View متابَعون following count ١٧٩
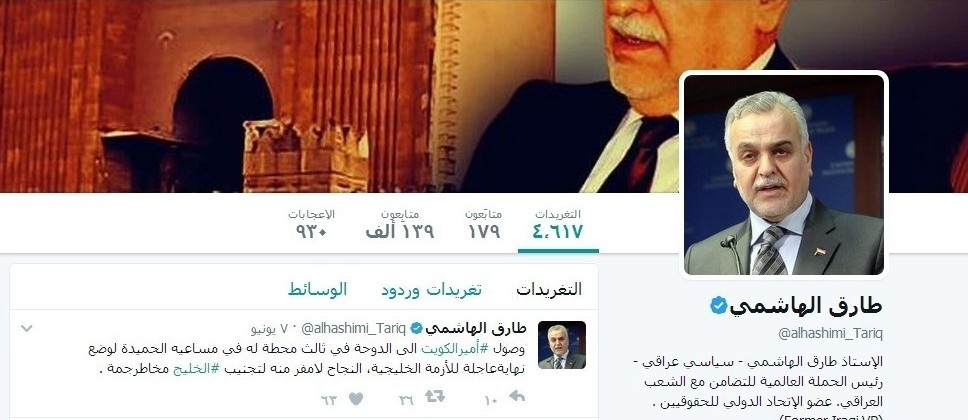The height and width of the screenshot is (420, 968). point(483,224)
